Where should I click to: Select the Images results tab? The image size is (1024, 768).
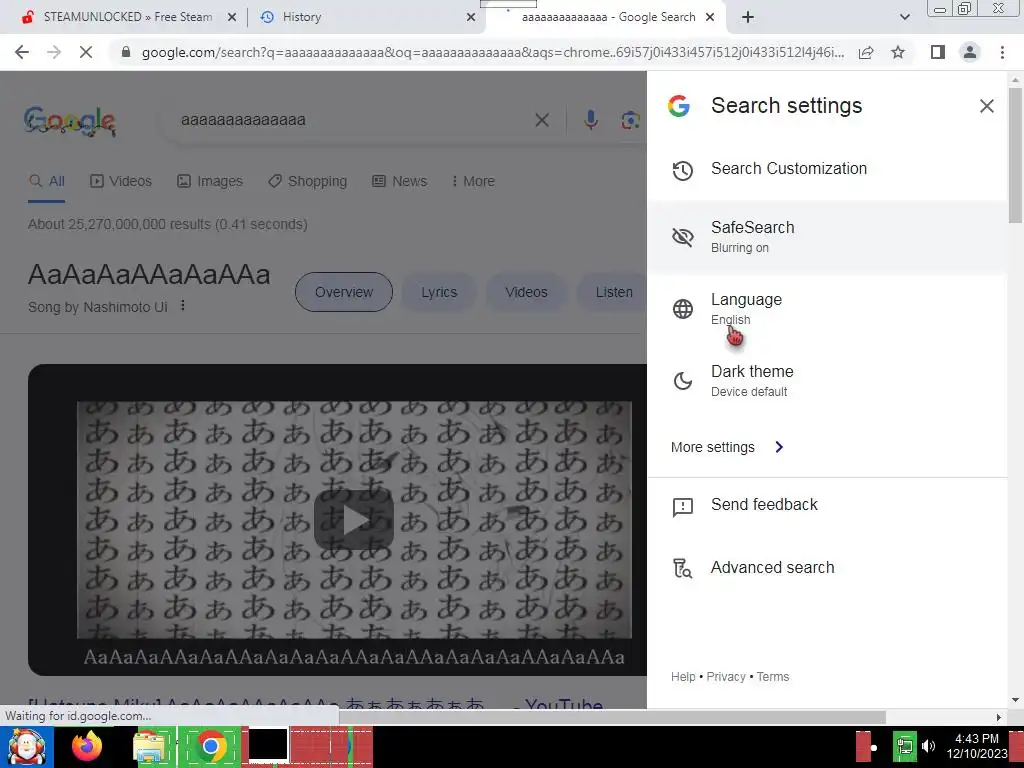[210, 182]
